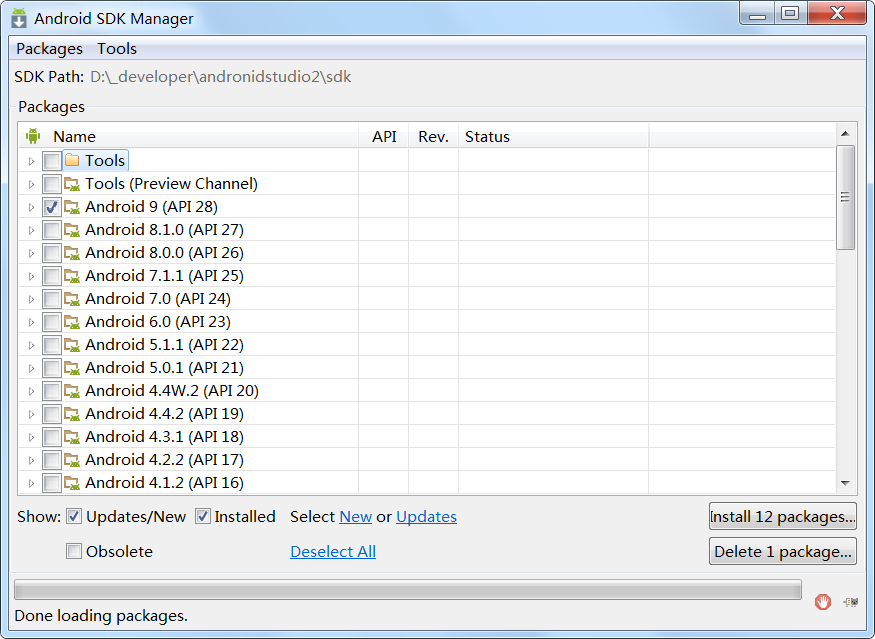Click the SDK Path value text
Screen dimensions: 875x639
coord(220,76)
